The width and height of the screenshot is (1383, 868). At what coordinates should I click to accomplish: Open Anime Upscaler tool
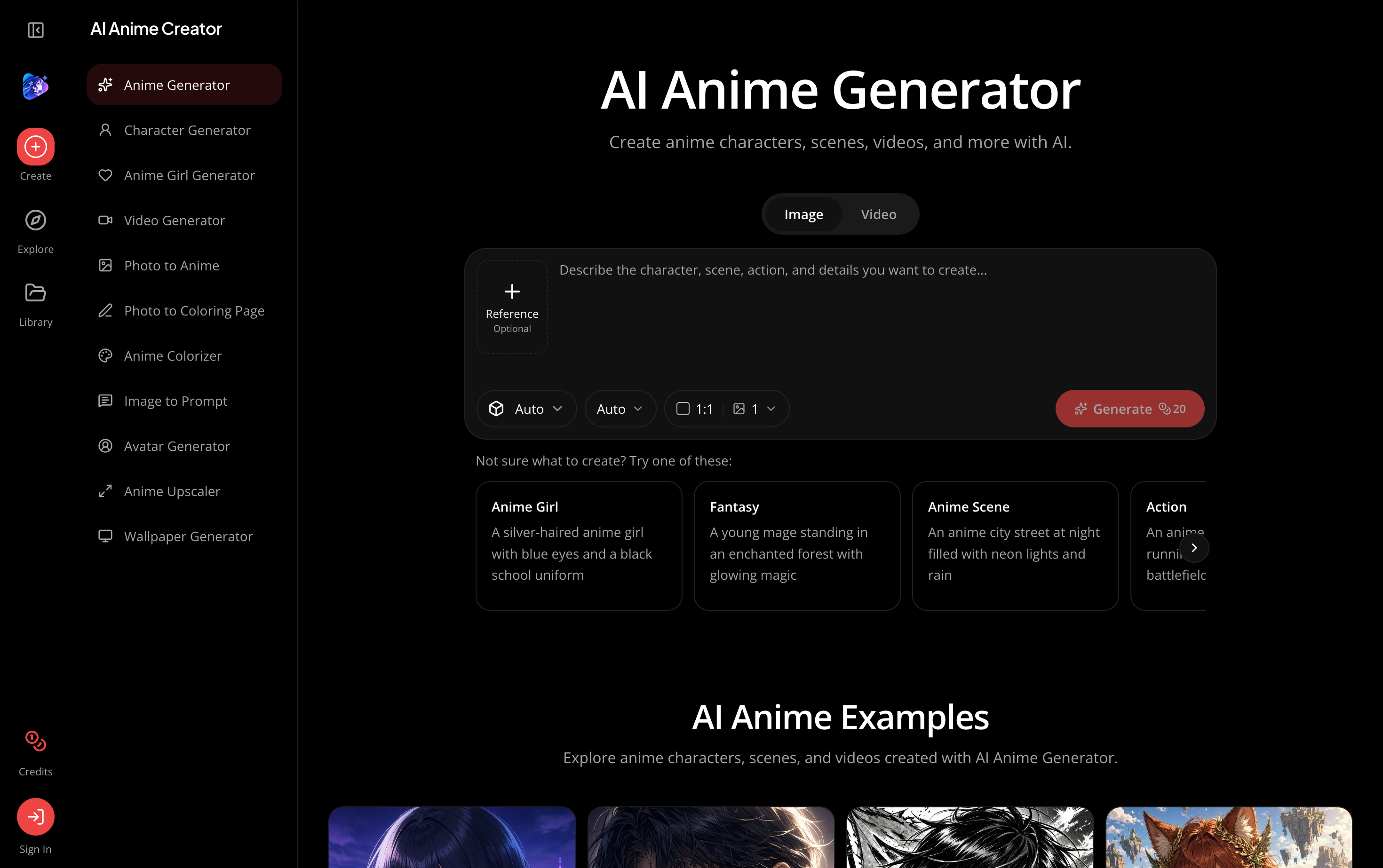[184, 491]
